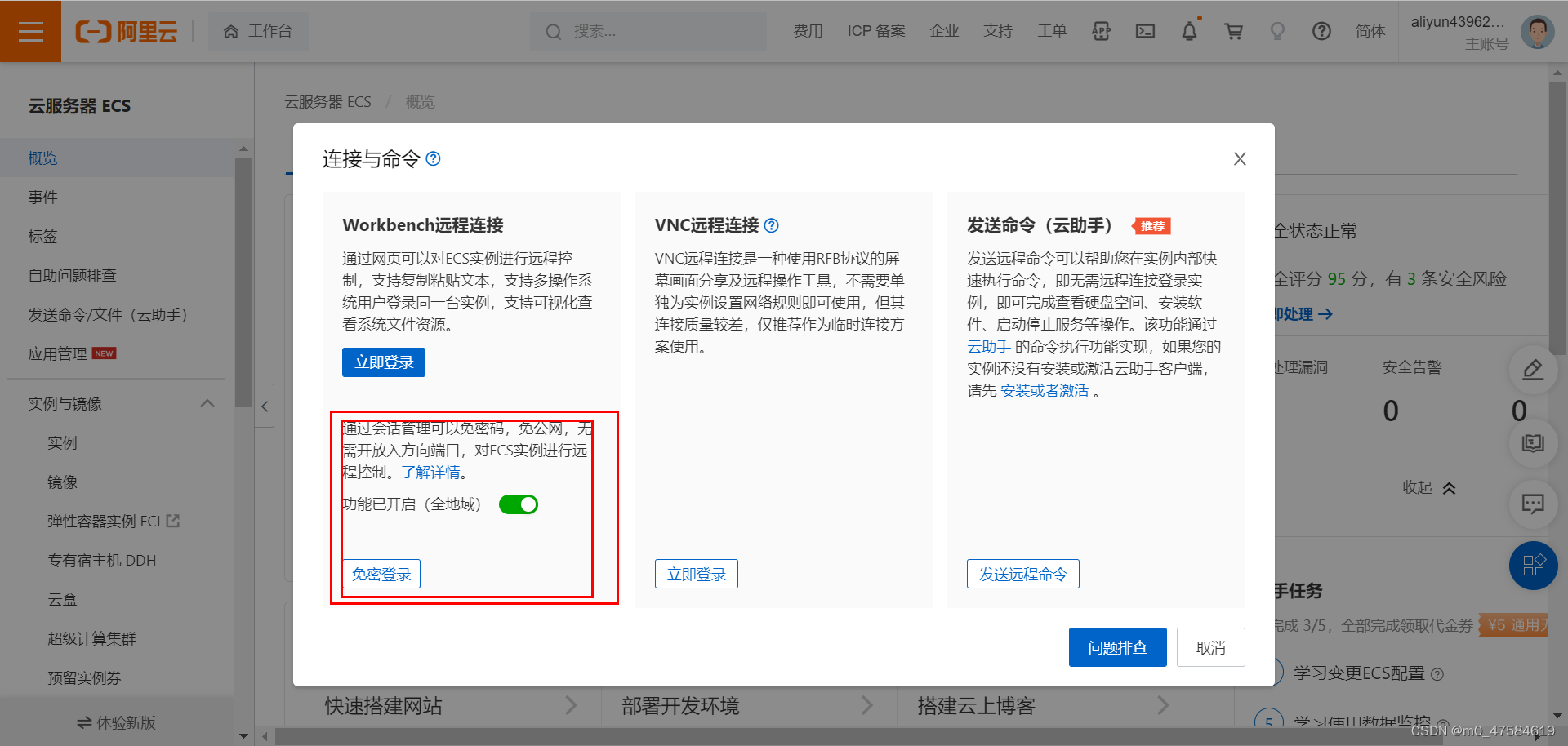Close the 连接与命令 dialog

click(x=1240, y=159)
